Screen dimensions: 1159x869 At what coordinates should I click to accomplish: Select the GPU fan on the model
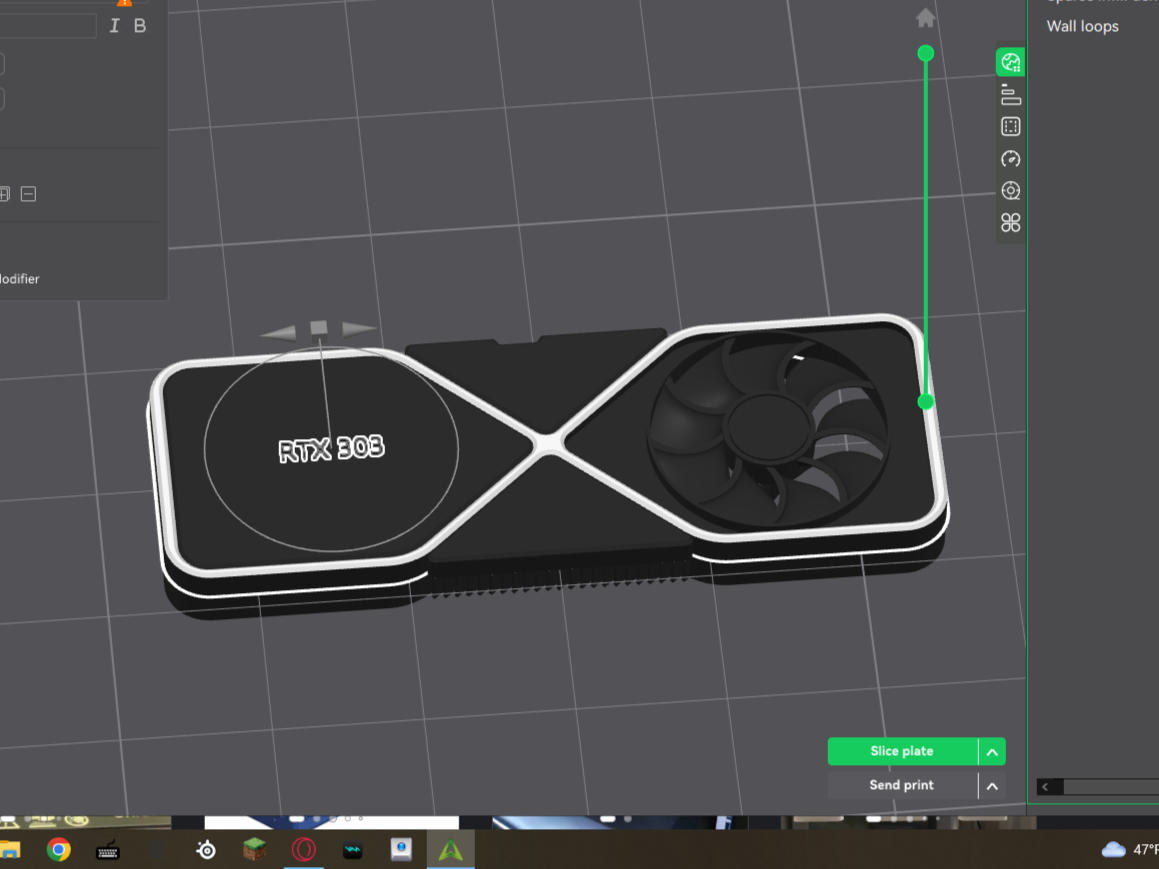pyautogui.click(x=769, y=429)
